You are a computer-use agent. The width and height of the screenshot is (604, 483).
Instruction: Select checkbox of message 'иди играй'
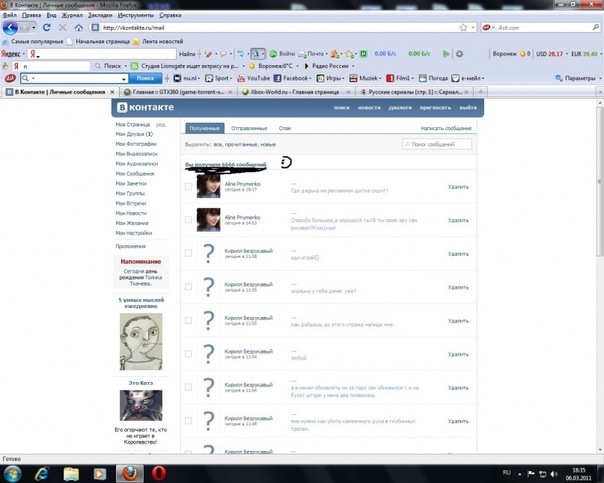[188, 253]
